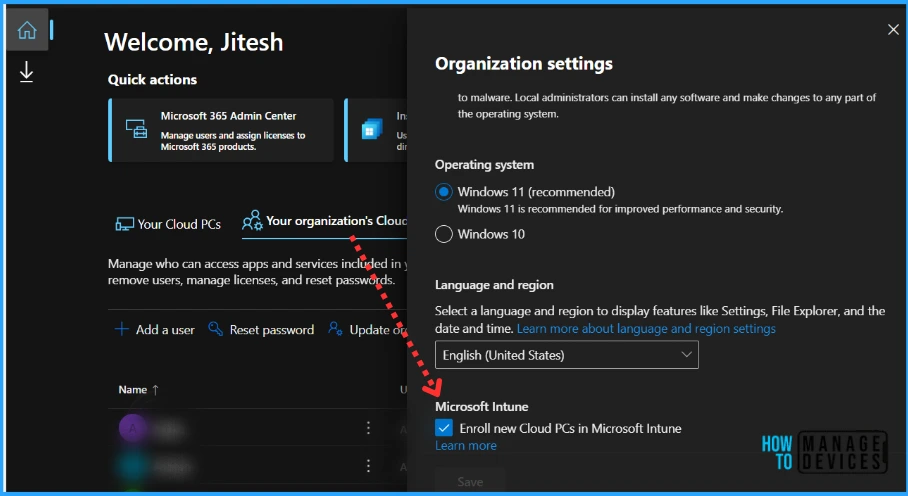This screenshot has width=908, height=496.
Task: Click the Microsoft Intune section label
Action: [481, 406]
